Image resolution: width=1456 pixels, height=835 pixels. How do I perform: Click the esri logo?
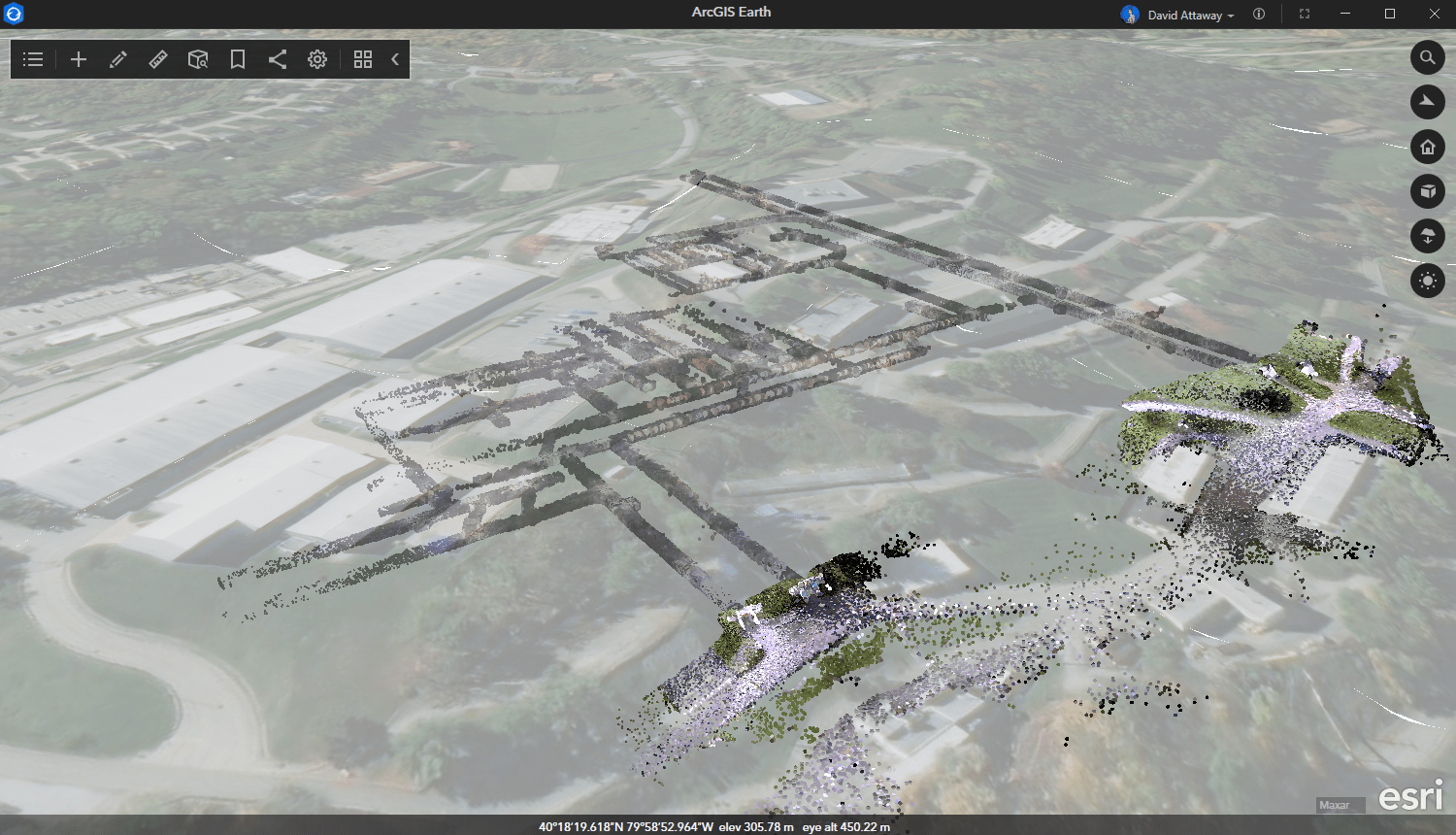tap(1410, 796)
